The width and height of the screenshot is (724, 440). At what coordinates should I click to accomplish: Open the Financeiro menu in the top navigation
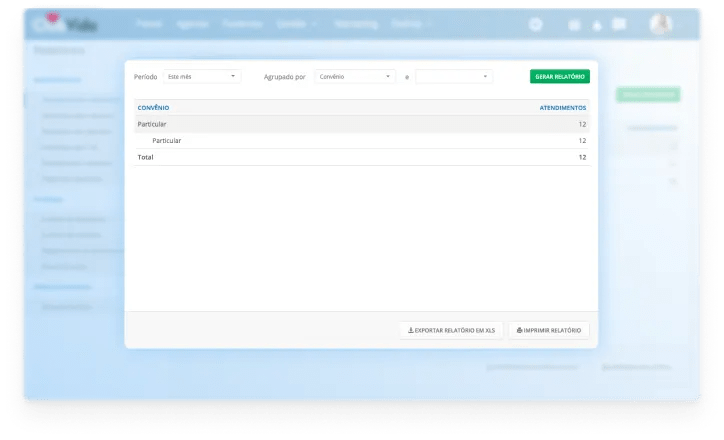[x=242, y=22]
